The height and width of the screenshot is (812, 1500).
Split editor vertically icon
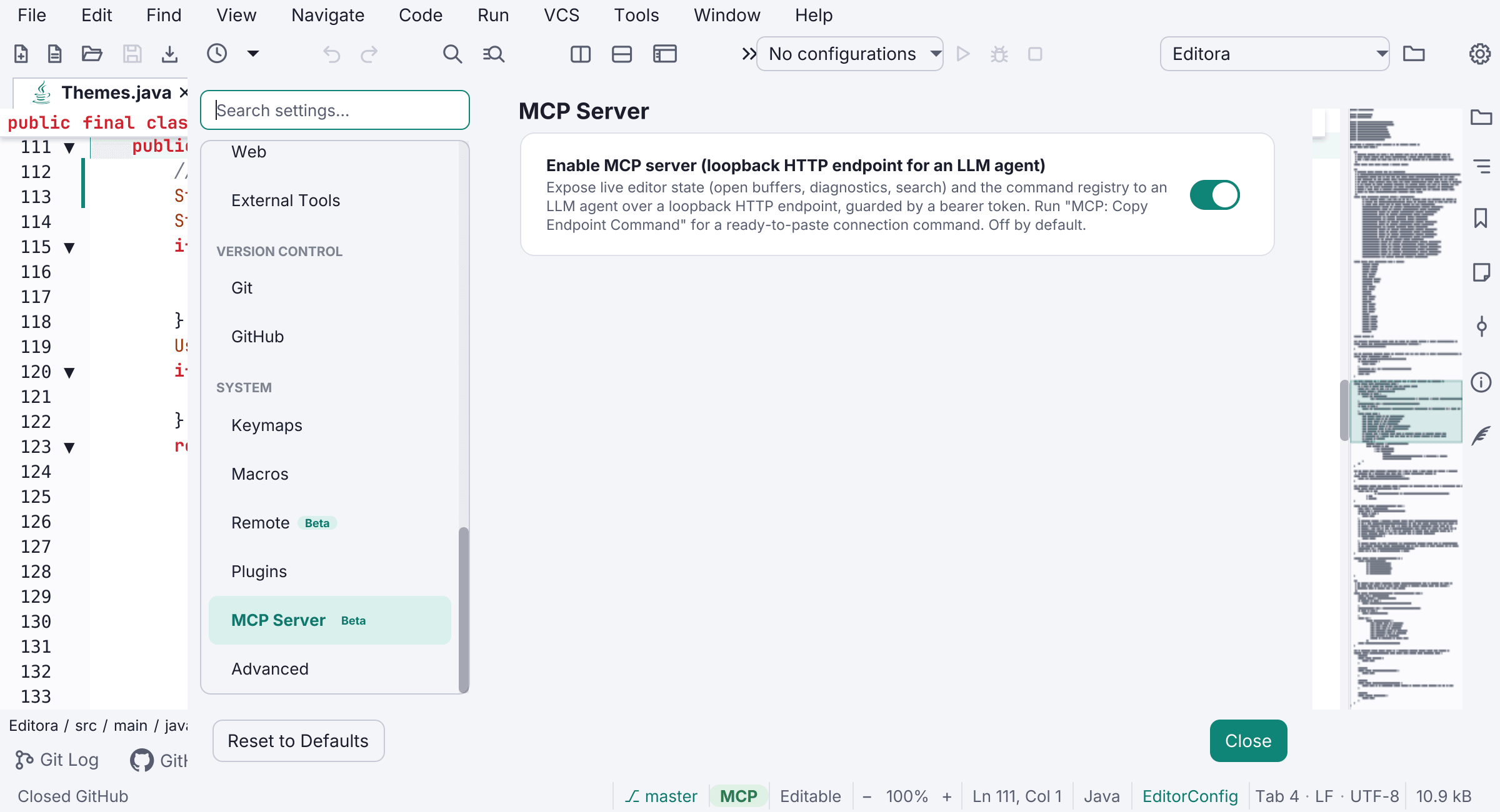tap(581, 54)
